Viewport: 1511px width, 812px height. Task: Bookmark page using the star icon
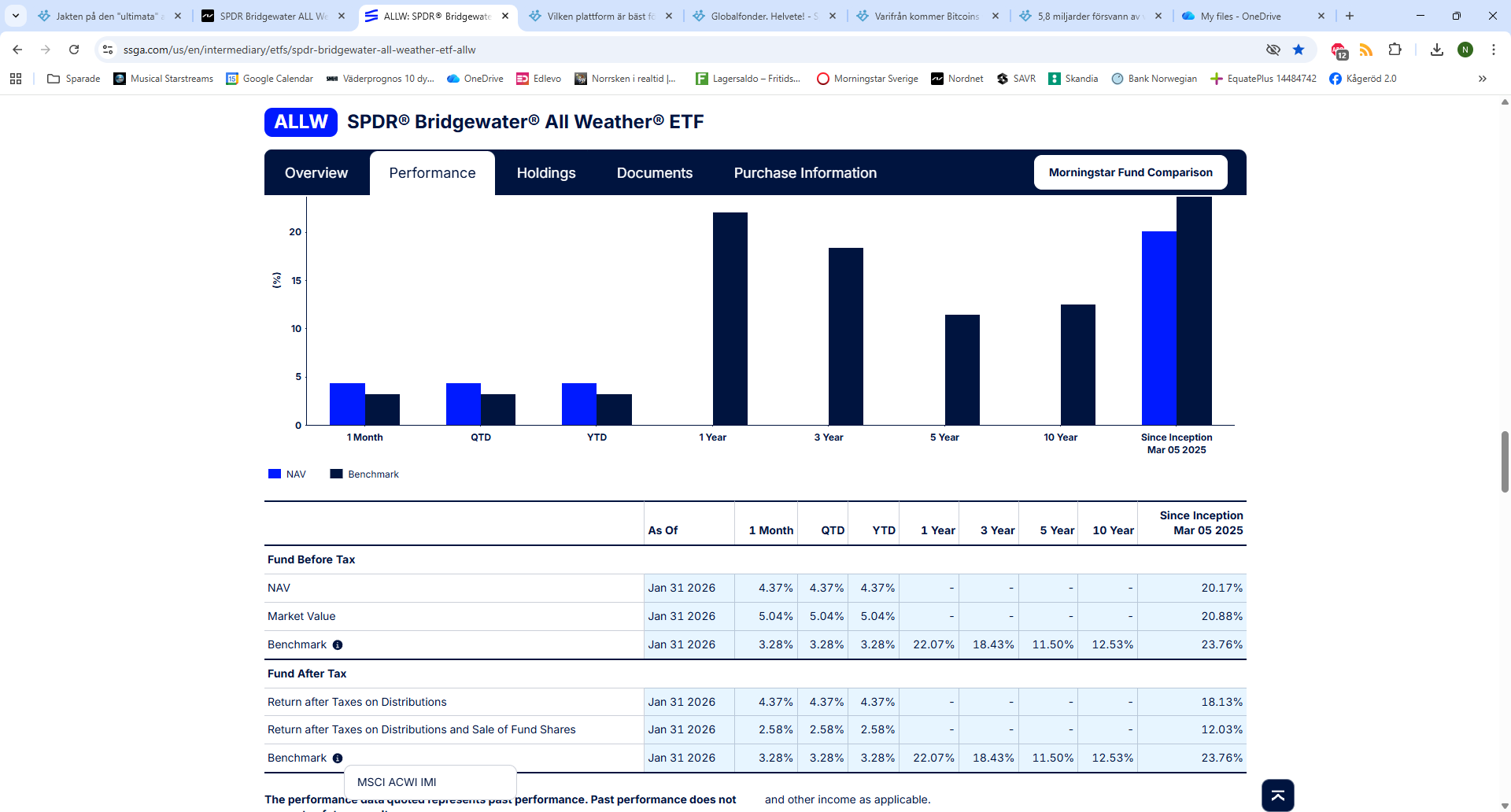pyautogui.click(x=1299, y=50)
